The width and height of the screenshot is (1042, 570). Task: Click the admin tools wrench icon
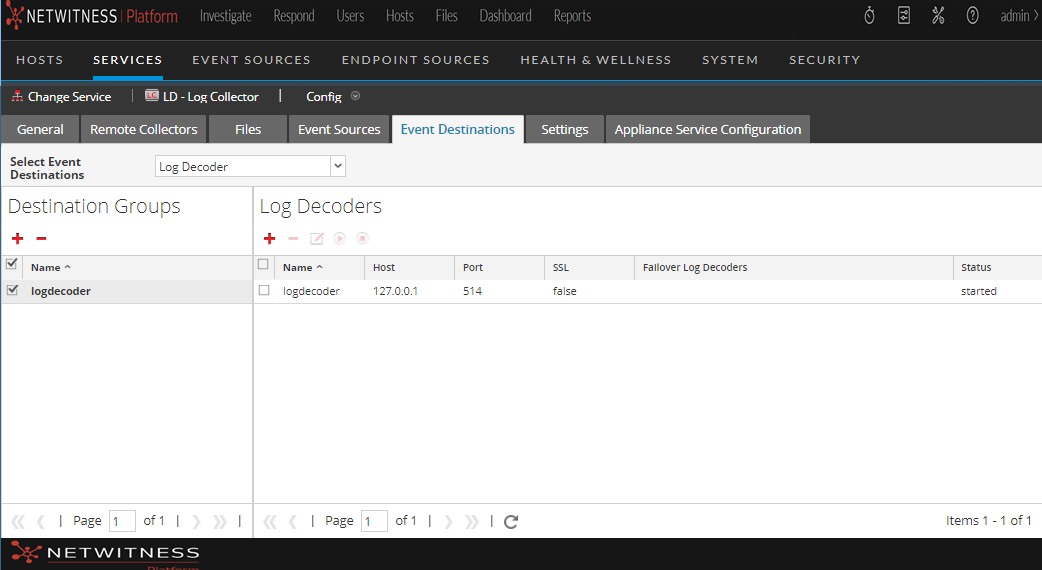point(938,16)
